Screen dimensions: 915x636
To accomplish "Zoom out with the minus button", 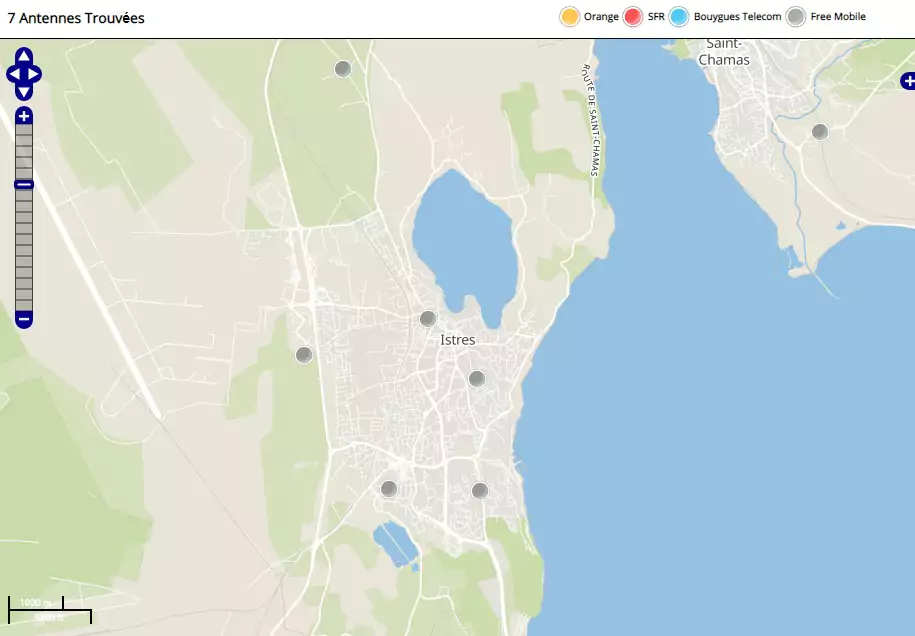I will point(24,320).
